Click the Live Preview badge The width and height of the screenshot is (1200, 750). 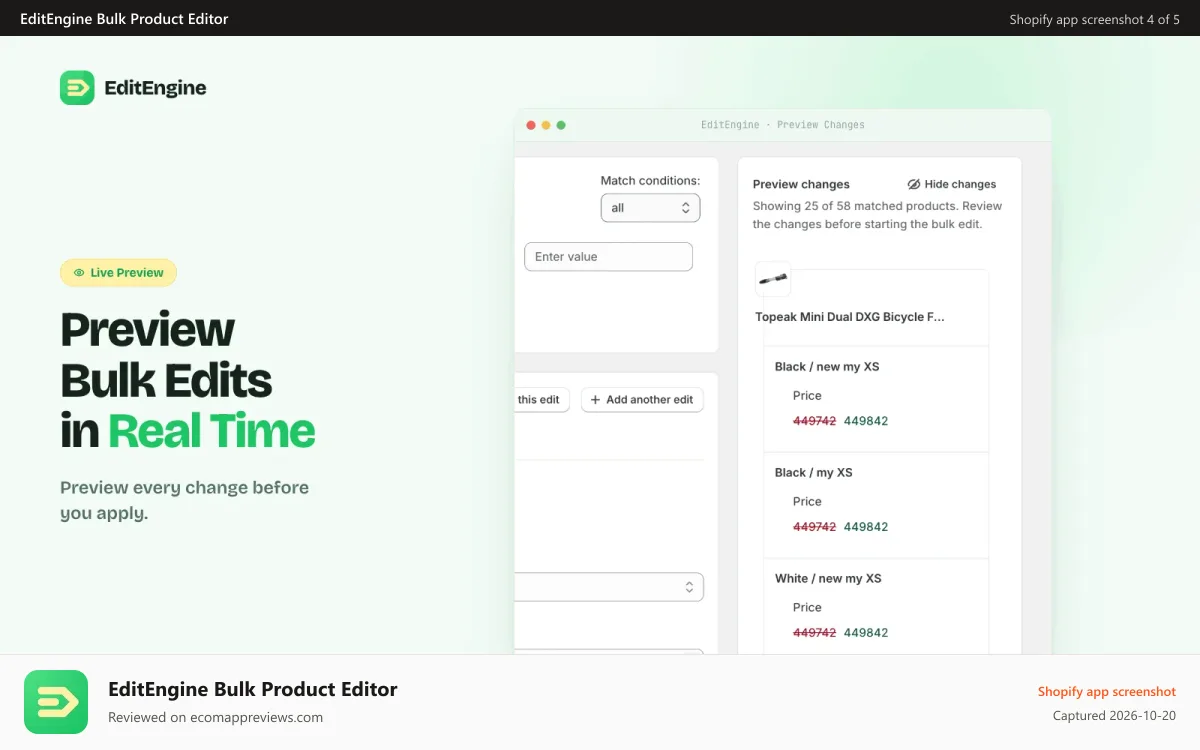tap(118, 273)
